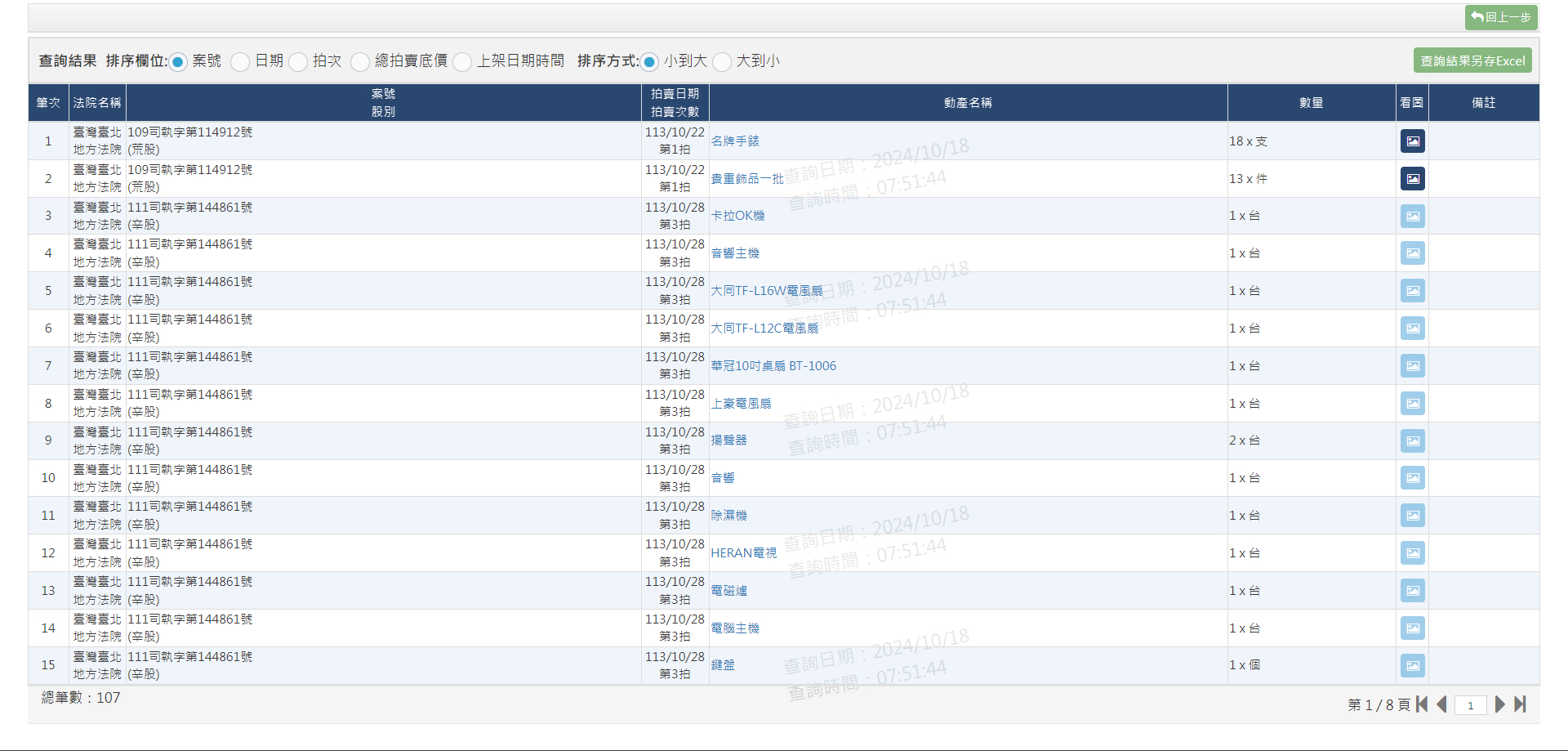This screenshot has height=751, width=1568.
Task: Select 小到大 ascending order
Action: click(649, 62)
